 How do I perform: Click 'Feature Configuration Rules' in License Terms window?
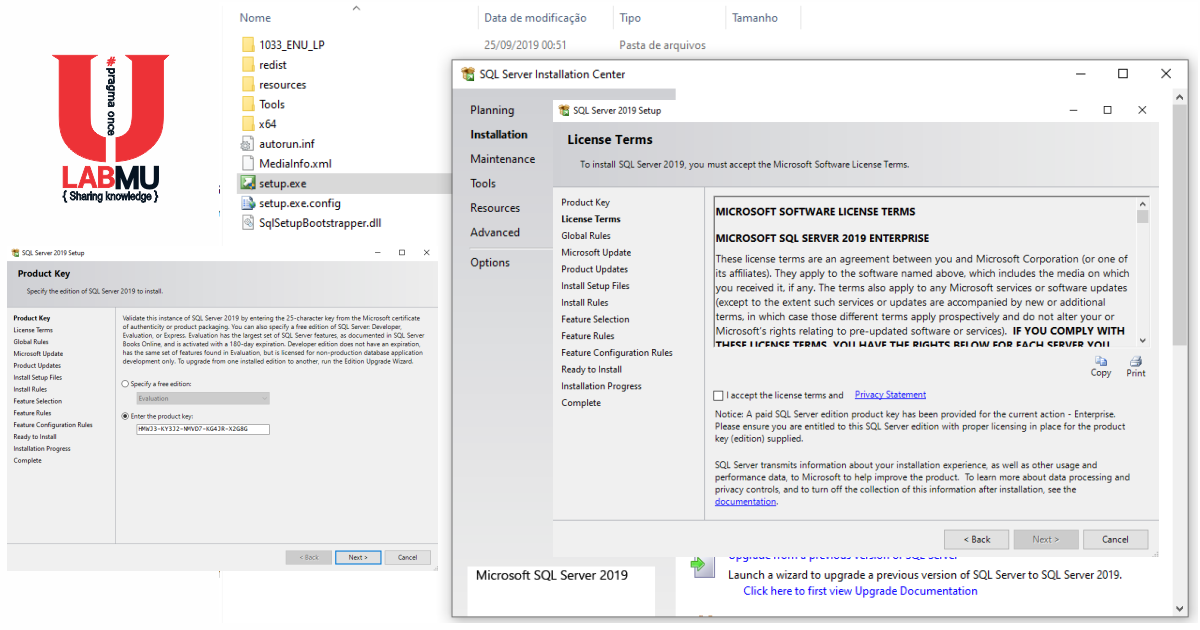[x=617, y=352]
